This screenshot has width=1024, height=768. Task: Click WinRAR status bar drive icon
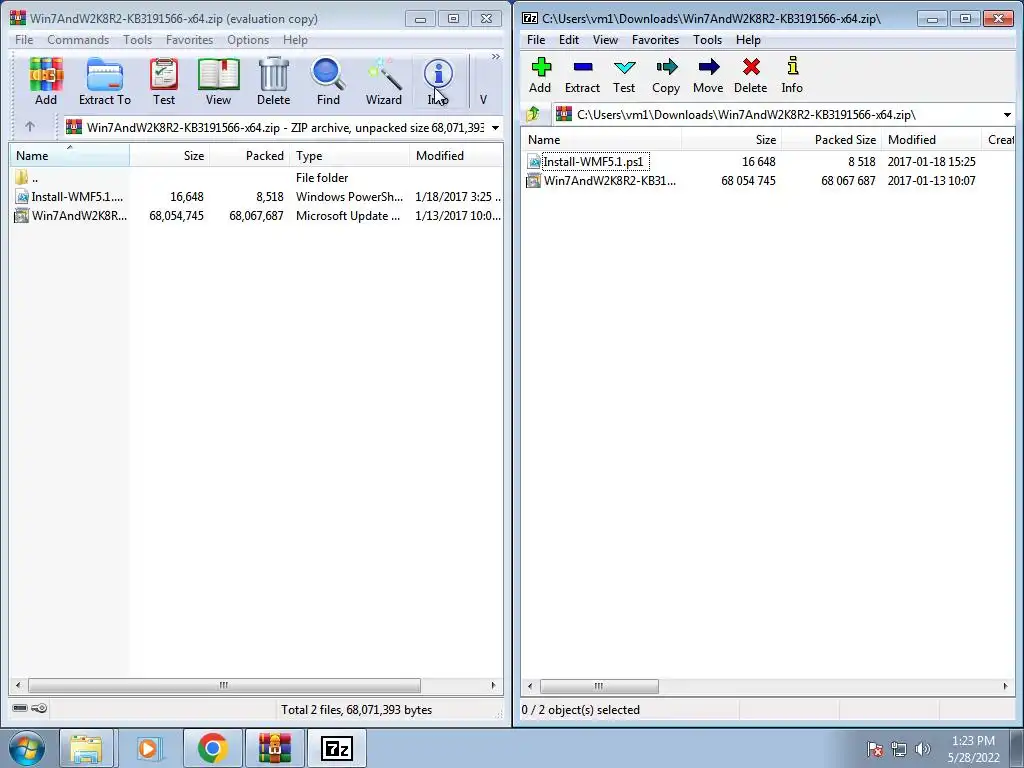[x=20, y=708]
